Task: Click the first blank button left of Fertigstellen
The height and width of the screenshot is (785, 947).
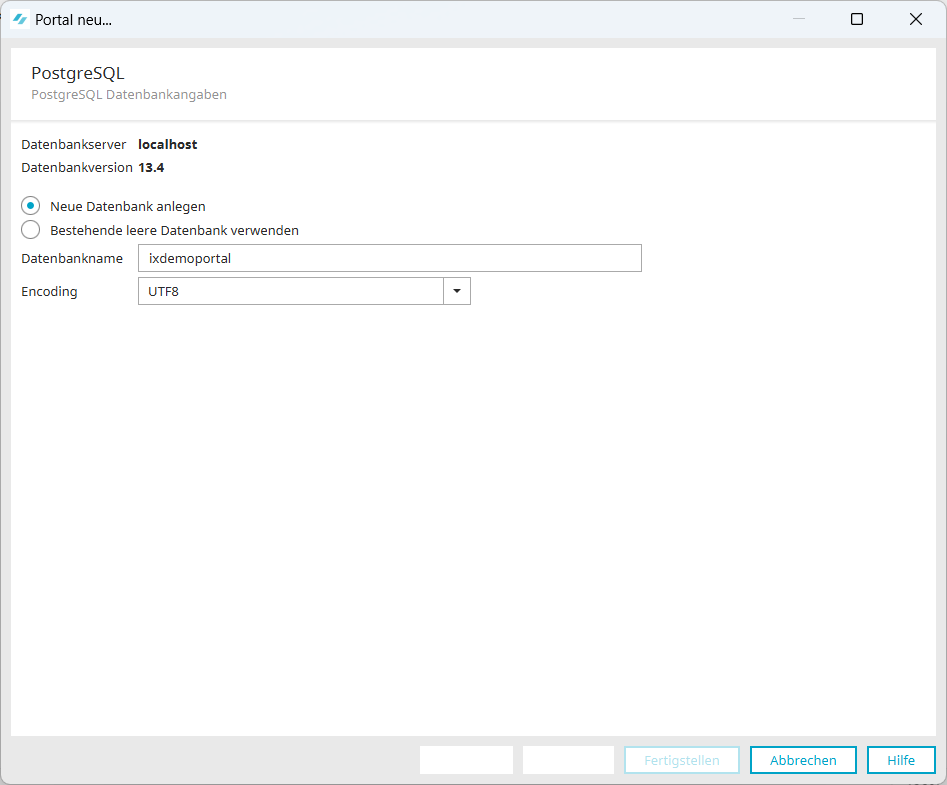Action: click(x=466, y=760)
